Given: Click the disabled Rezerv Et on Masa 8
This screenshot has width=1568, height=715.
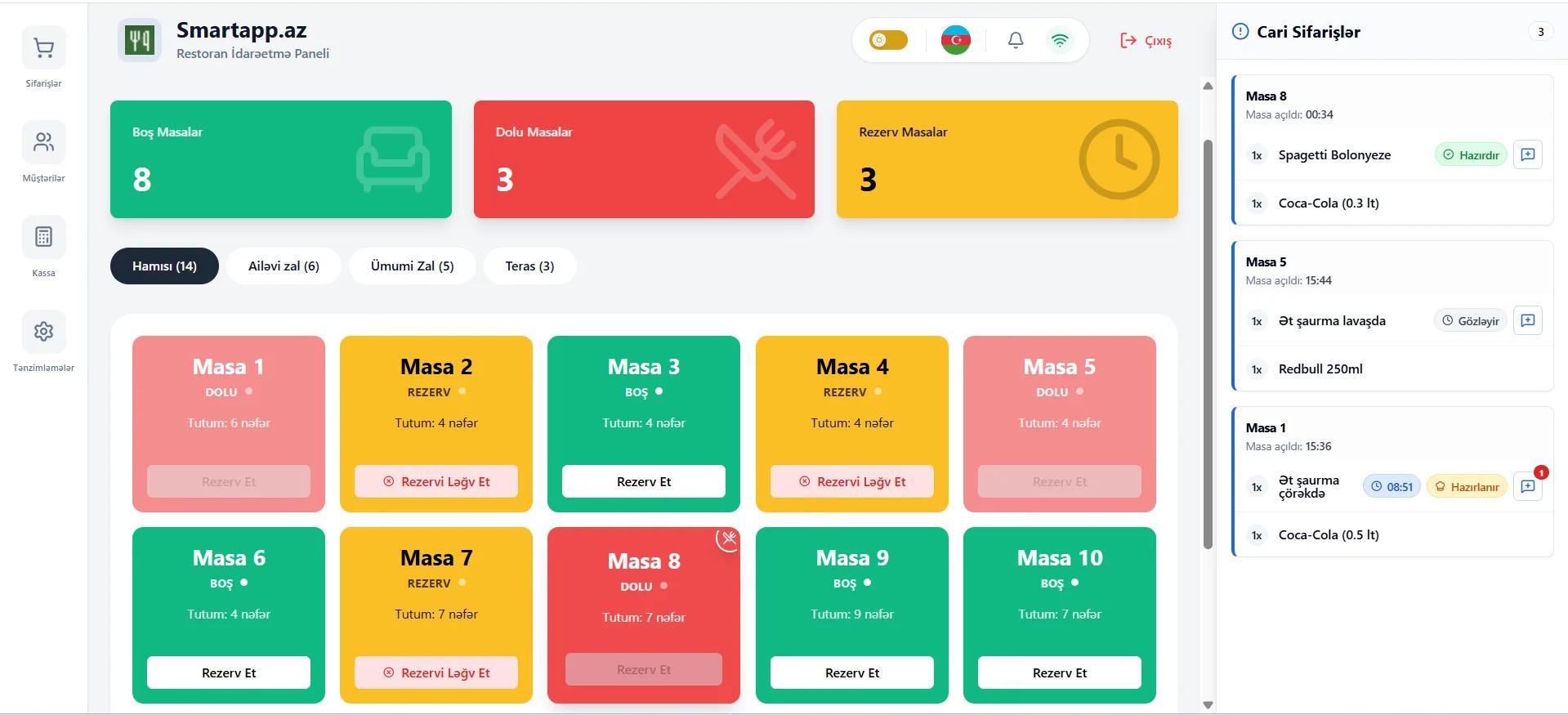Looking at the screenshot, I should tap(644, 669).
